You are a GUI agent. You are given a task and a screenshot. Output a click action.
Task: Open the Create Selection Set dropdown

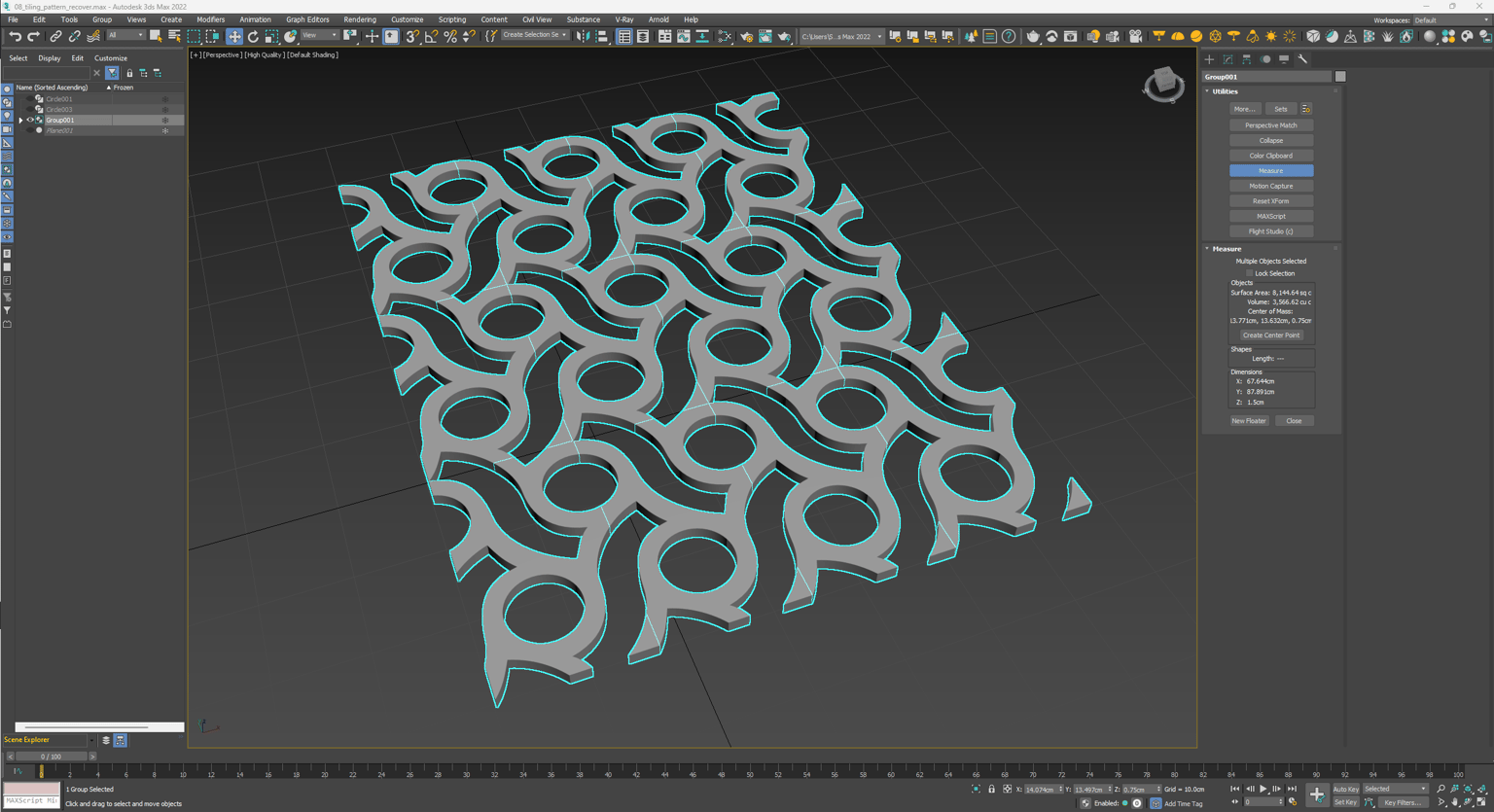(534, 36)
